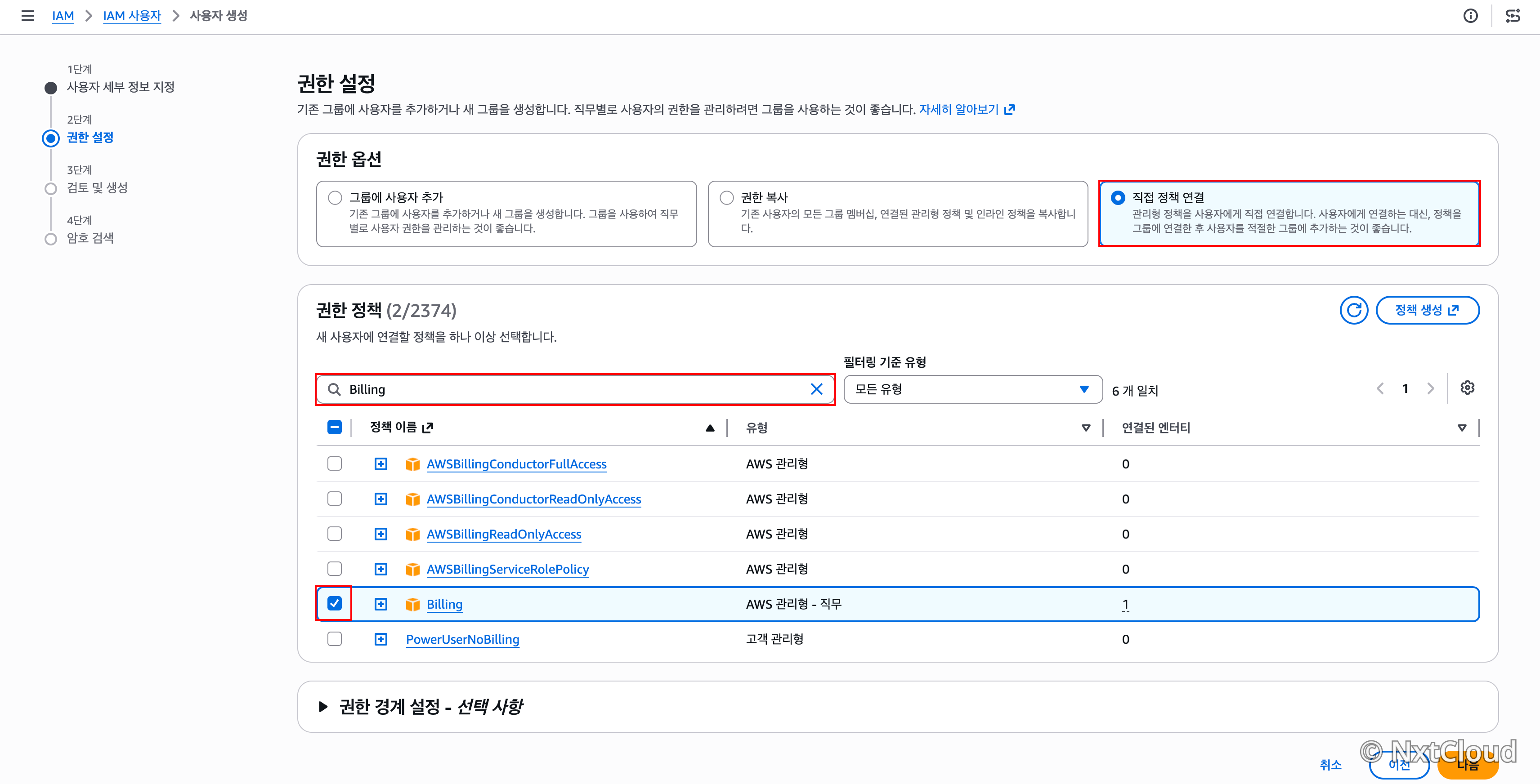The width and height of the screenshot is (1540, 784).
Task: Open the AWSBillingReadOnlyAccess policy link
Action: click(504, 534)
